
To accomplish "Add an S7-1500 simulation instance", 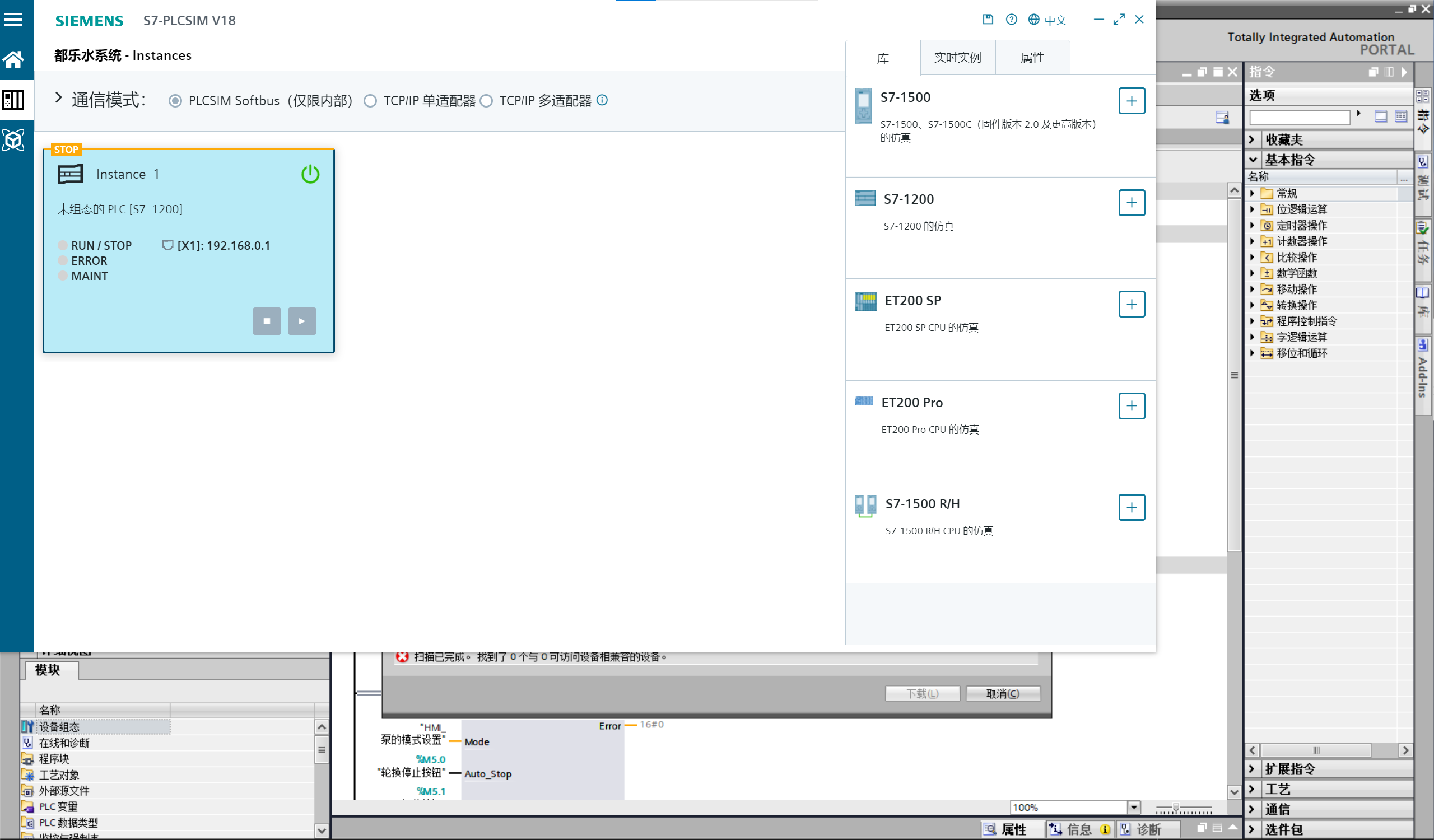I will 1132,101.
